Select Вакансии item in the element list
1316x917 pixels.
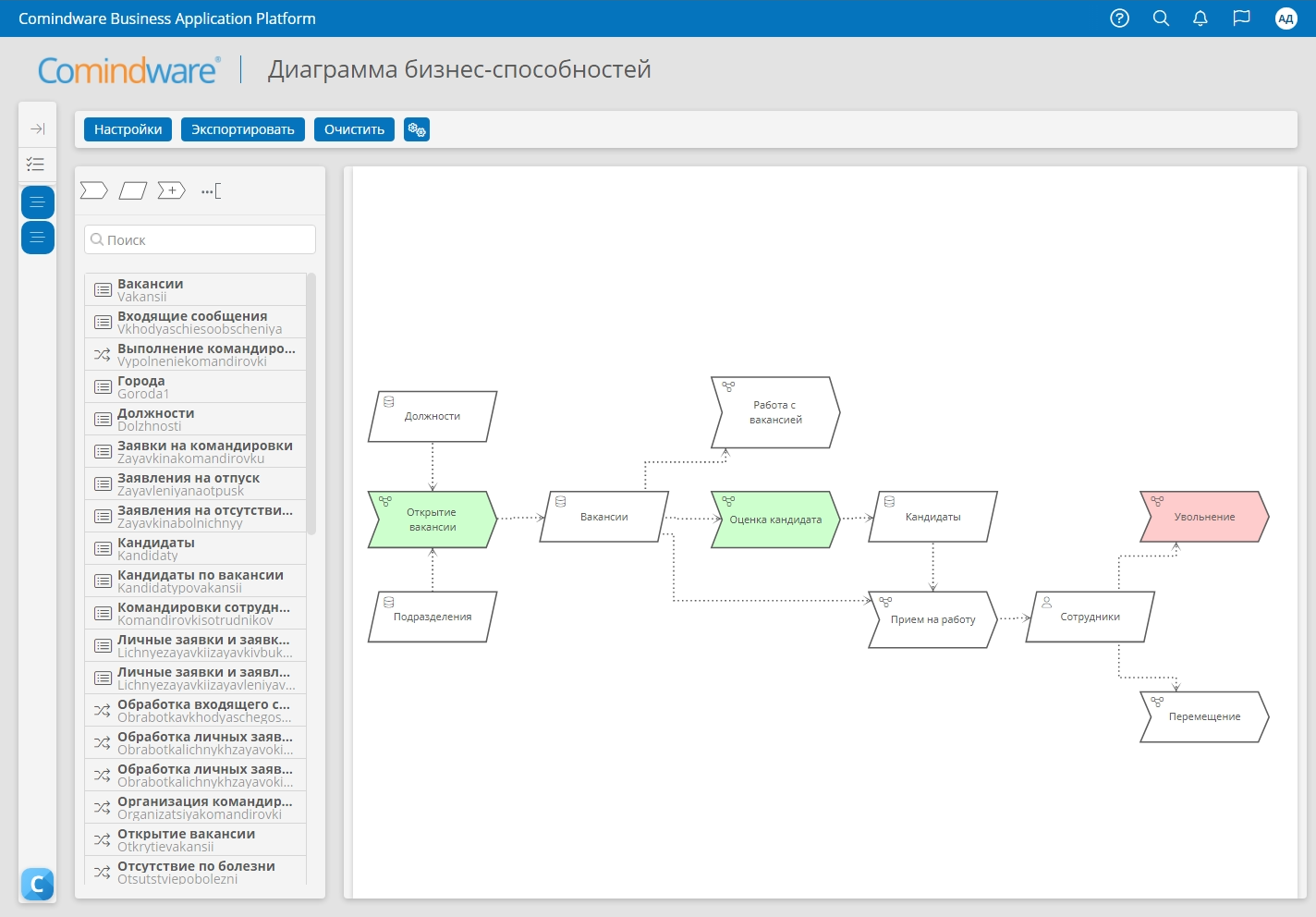tap(196, 289)
